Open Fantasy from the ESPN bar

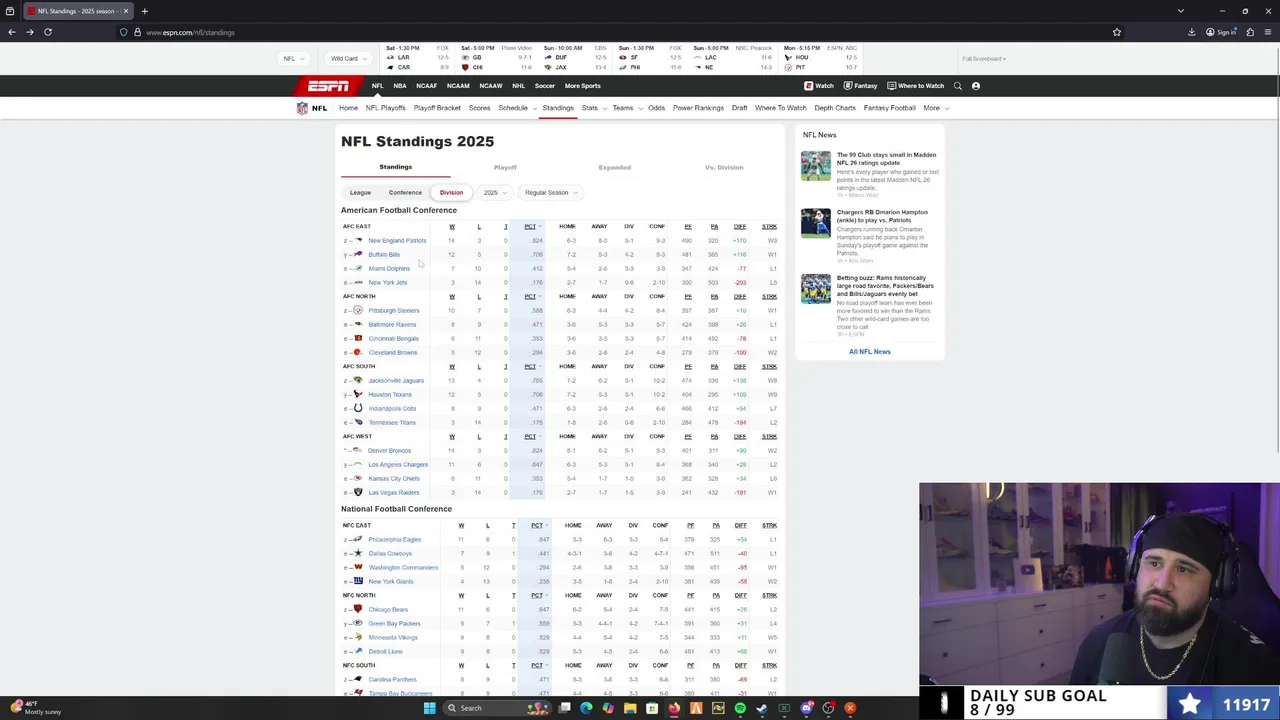pyautogui.click(x=860, y=86)
